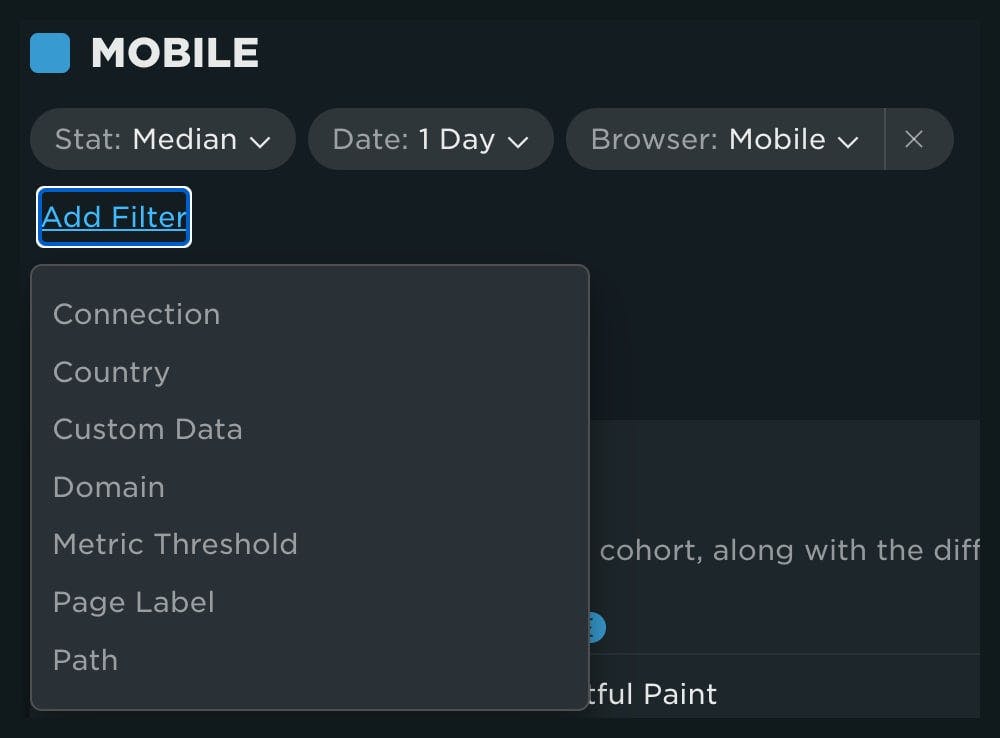This screenshot has height=738, width=1000.
Task: Click the MOBILE heading text
Action: coord(176,53)
